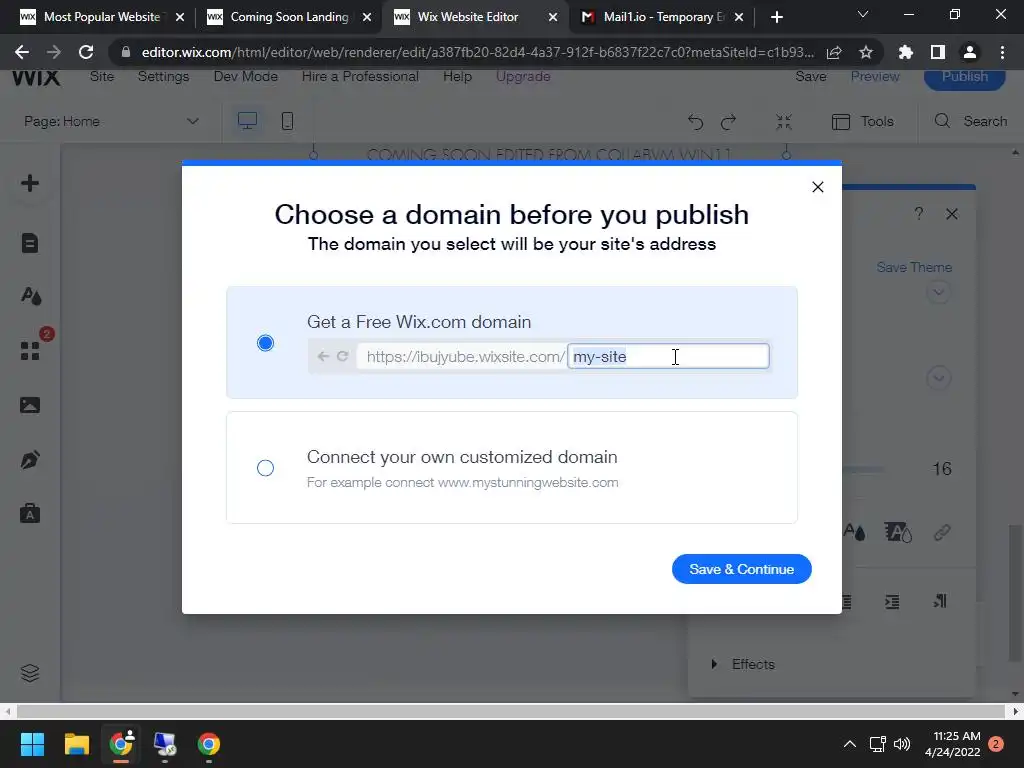This screenshot has width=1024, height=768.
Task: Open the Help menu
Action: (457, 77)
